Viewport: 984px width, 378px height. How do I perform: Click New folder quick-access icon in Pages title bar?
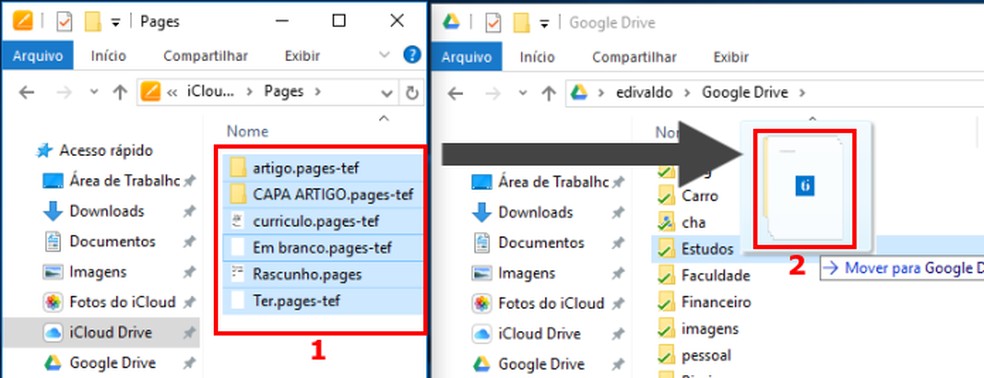(x=93, y=22)
